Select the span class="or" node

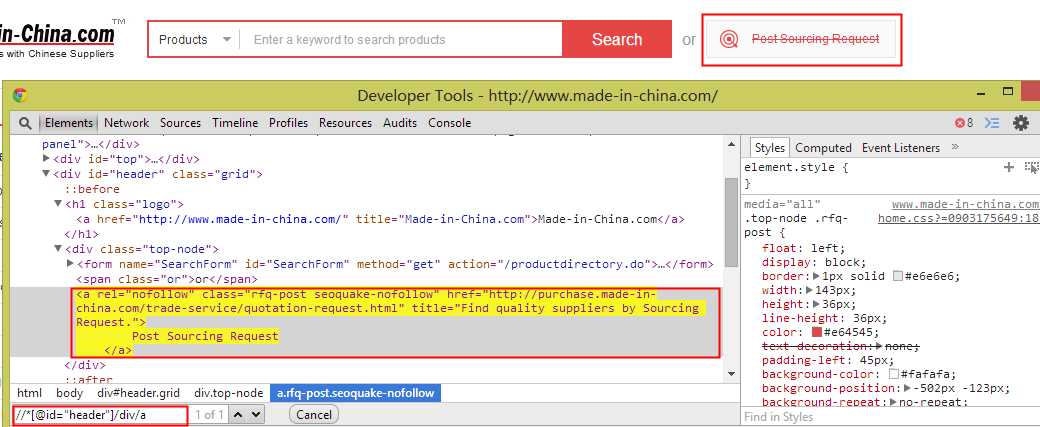click(x=167, y=279)
